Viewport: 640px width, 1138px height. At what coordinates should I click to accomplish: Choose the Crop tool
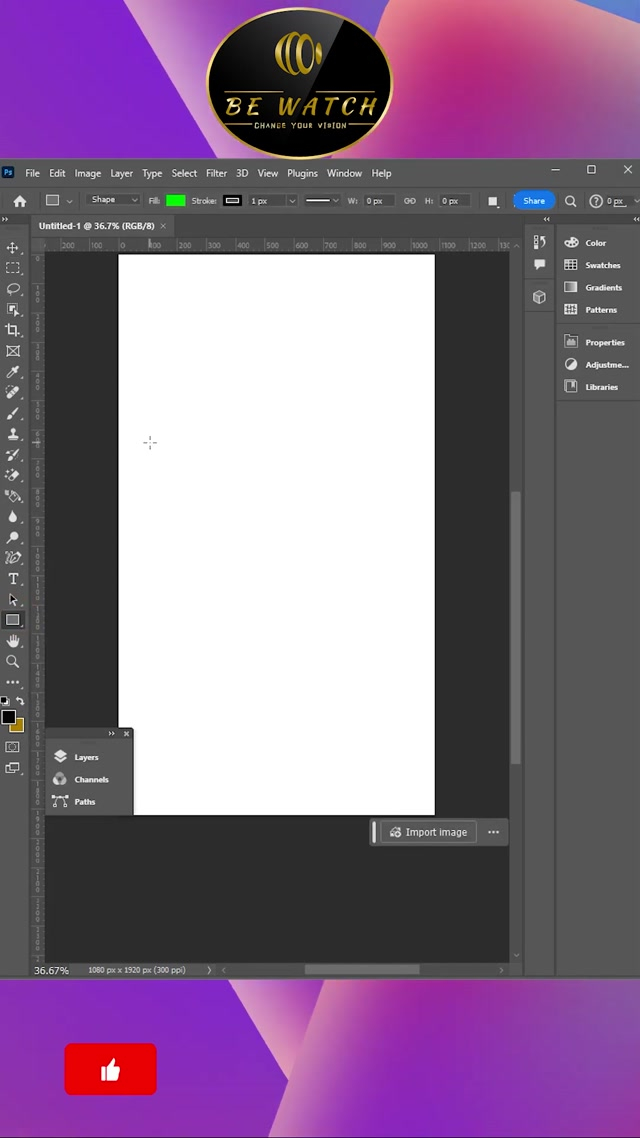pyautogui.click(x=13, y=330)
